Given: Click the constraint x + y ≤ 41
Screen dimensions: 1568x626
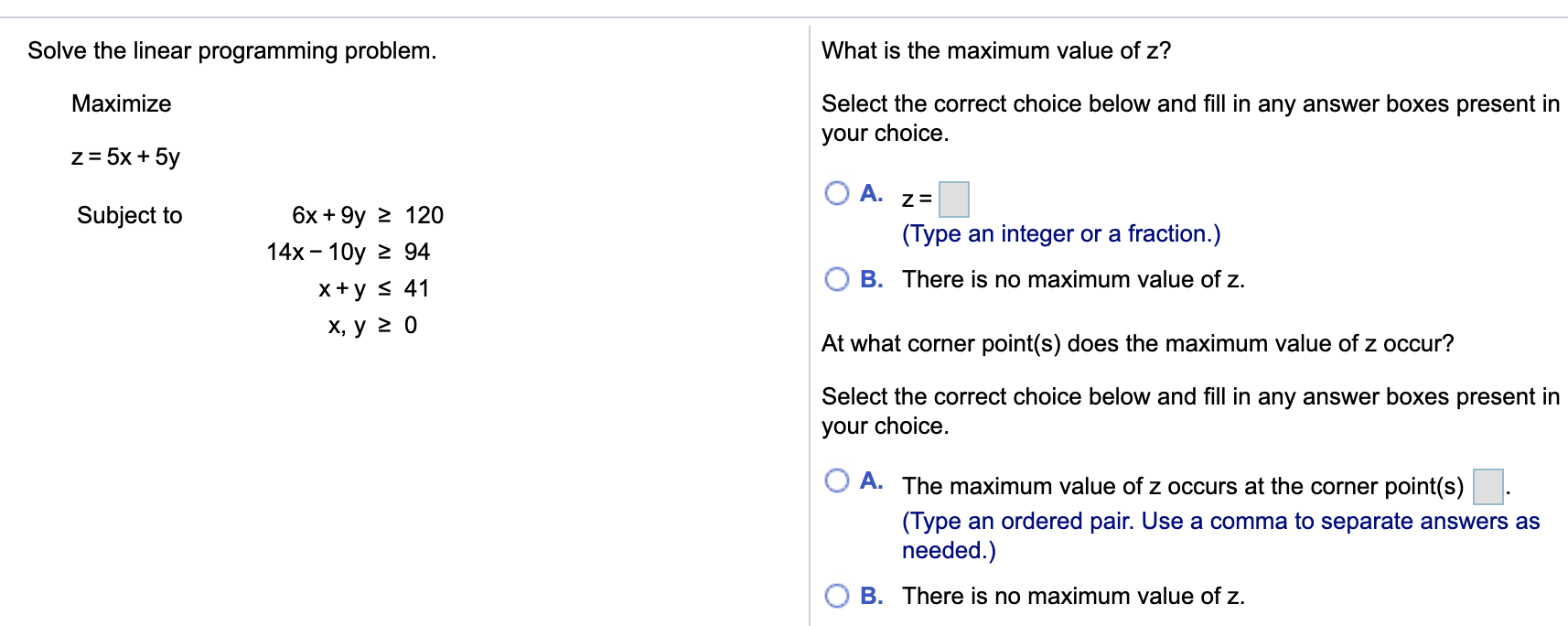Looking at the screenshot, I should point(374,288).
